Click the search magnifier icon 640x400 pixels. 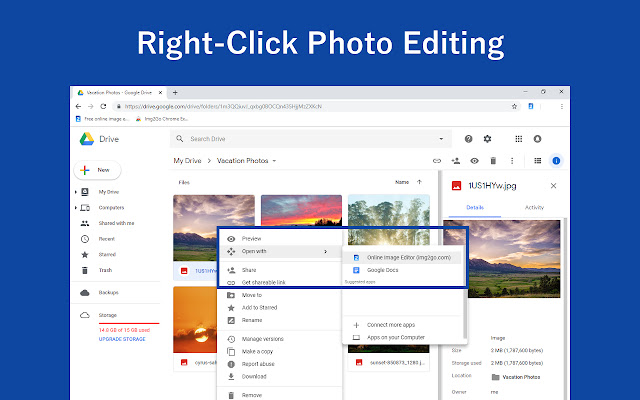(x=180, y=139)
